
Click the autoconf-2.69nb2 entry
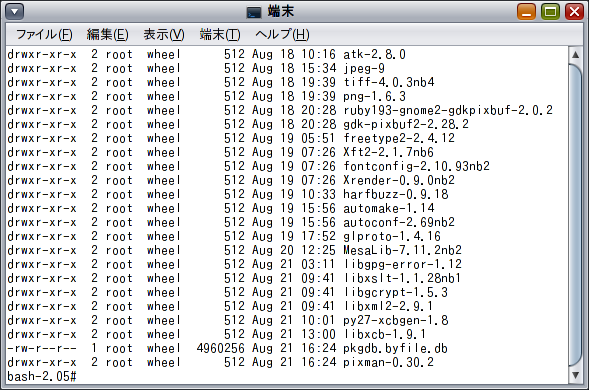click(x=399, y=222)
